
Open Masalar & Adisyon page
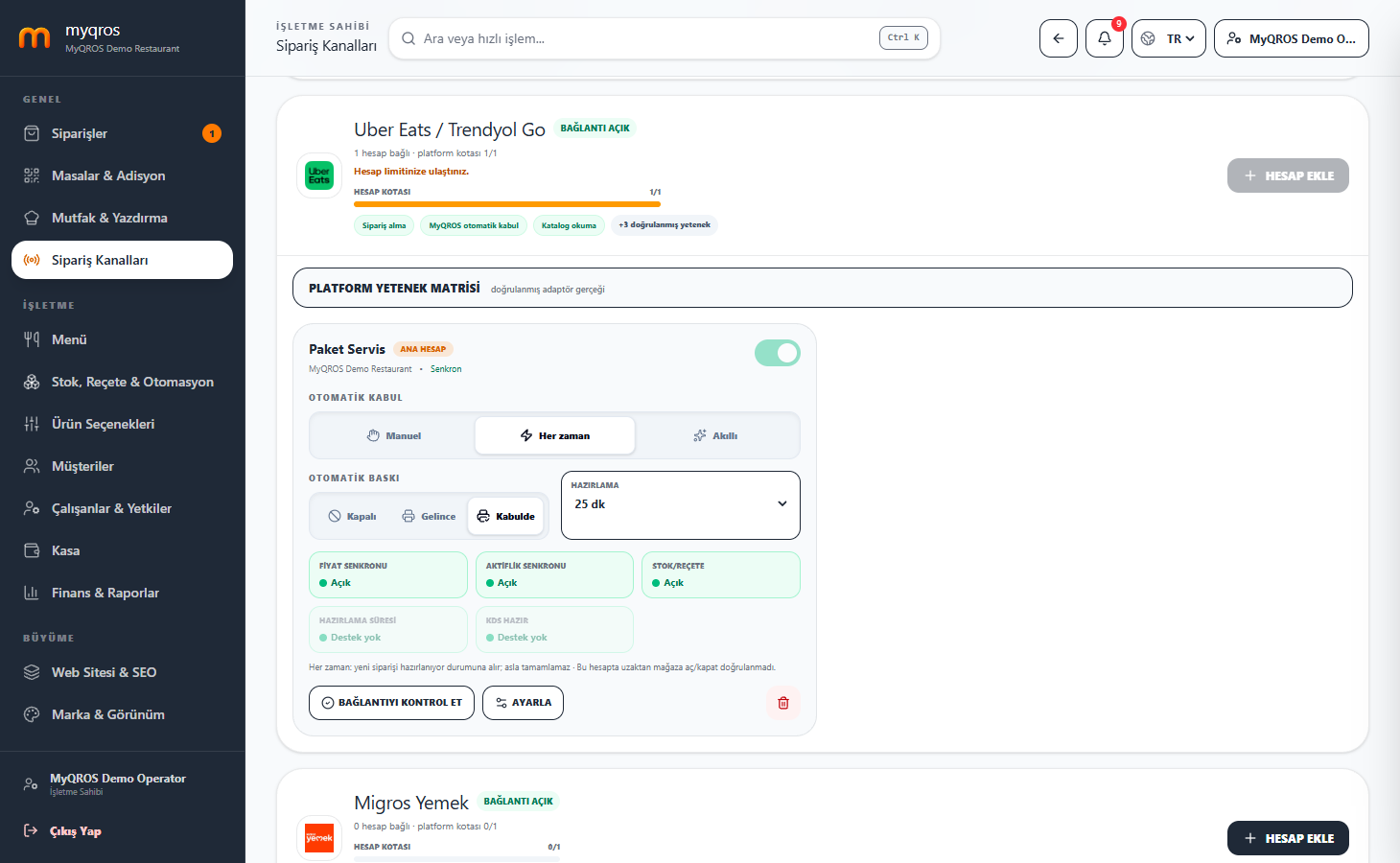click(x=122, y=175)
